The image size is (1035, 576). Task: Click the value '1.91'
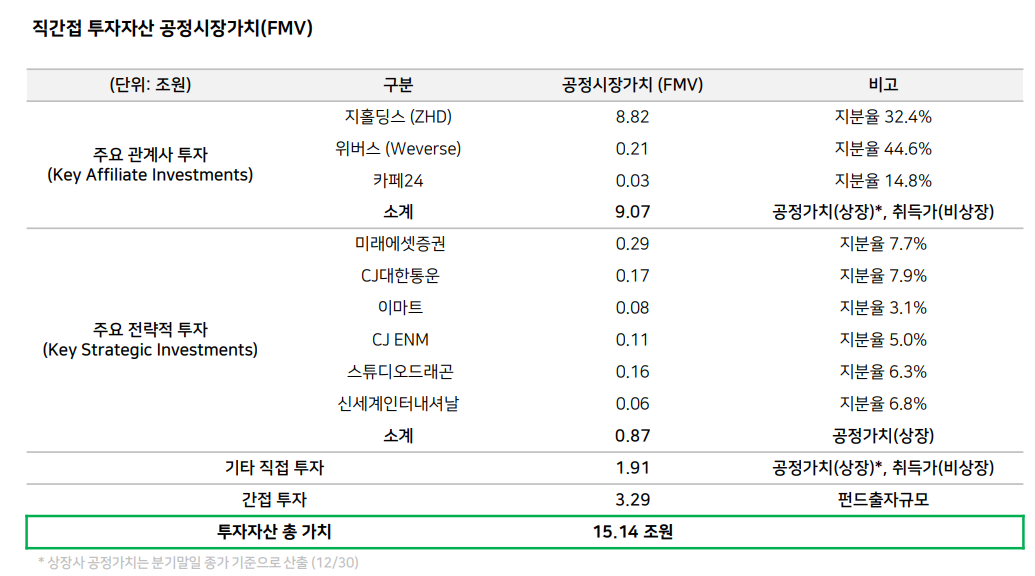click(x=632, y=468)
